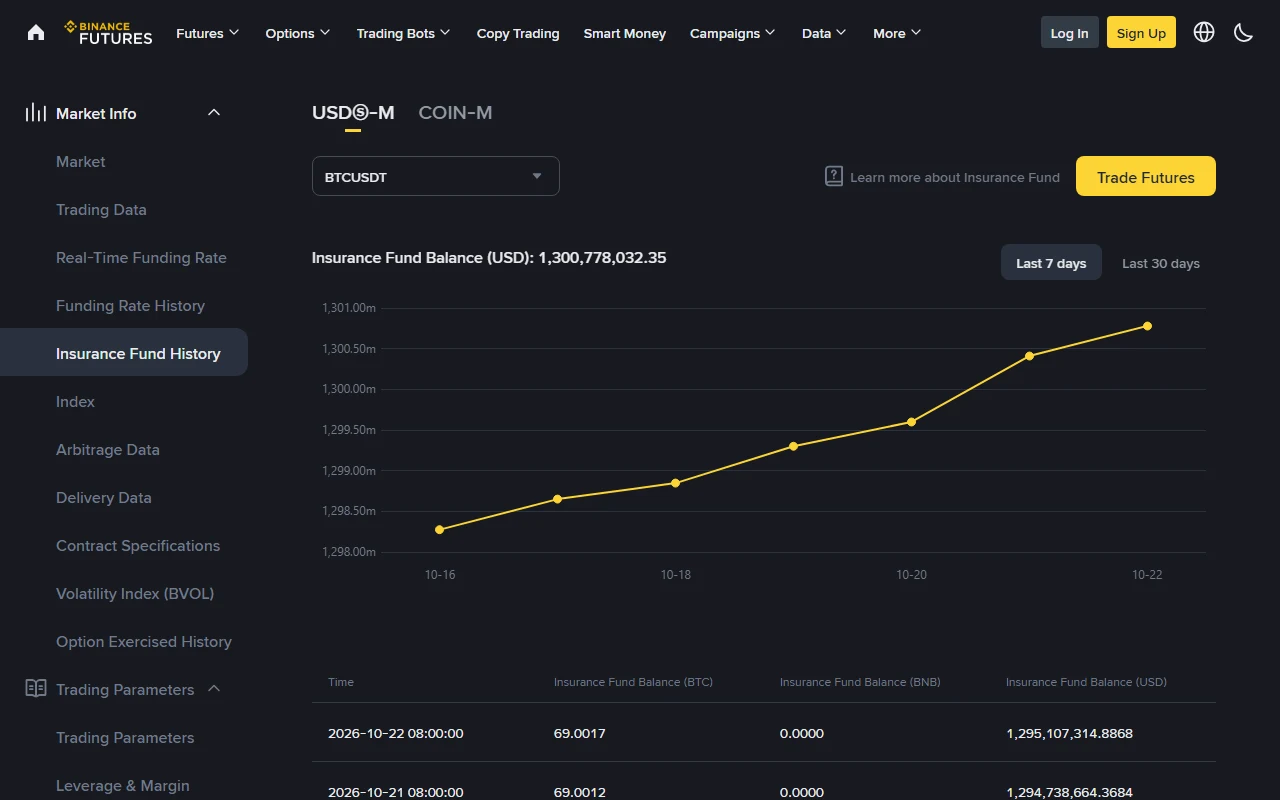The height and width of the screenshot is (800, 1280).
Task: Toggle dark mode moon icon
Action: (1243, 32)
